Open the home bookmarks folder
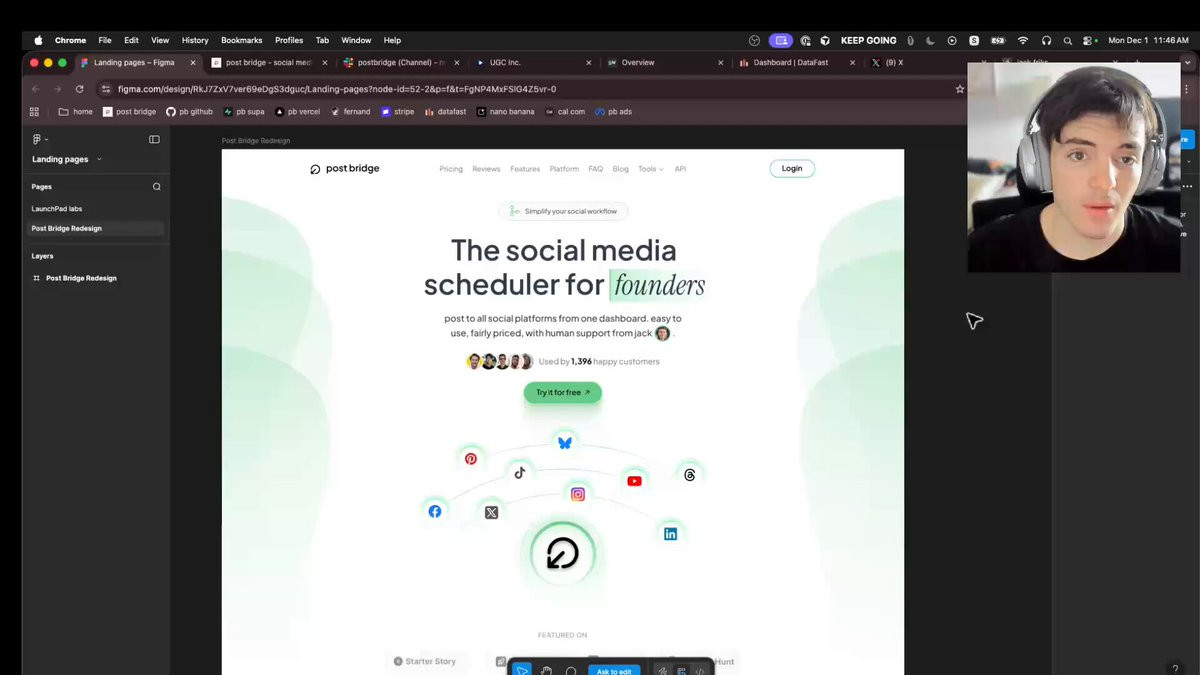 point(76,112)
